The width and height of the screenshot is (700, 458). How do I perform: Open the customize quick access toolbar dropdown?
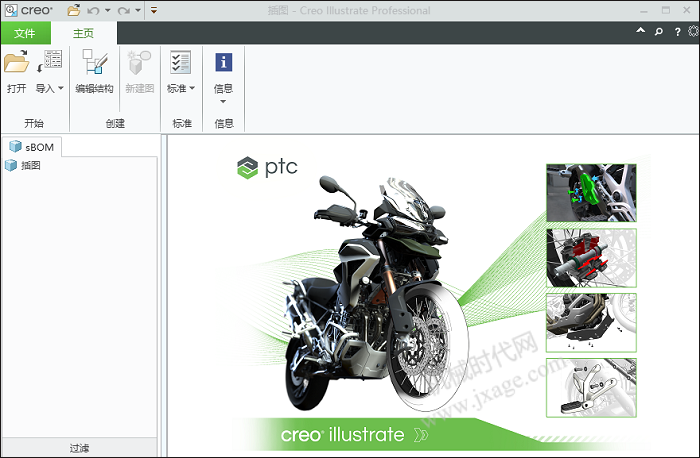(x=154, y=10)
